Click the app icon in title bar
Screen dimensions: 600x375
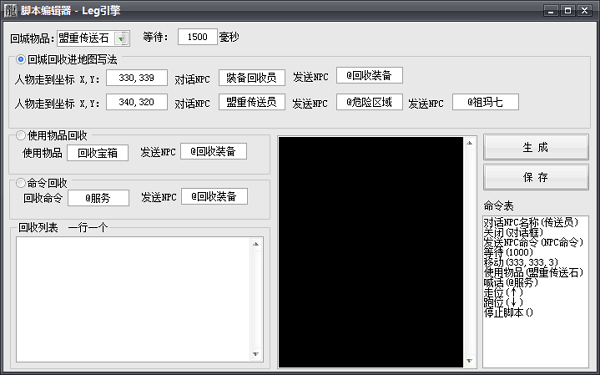pos(10,10)
